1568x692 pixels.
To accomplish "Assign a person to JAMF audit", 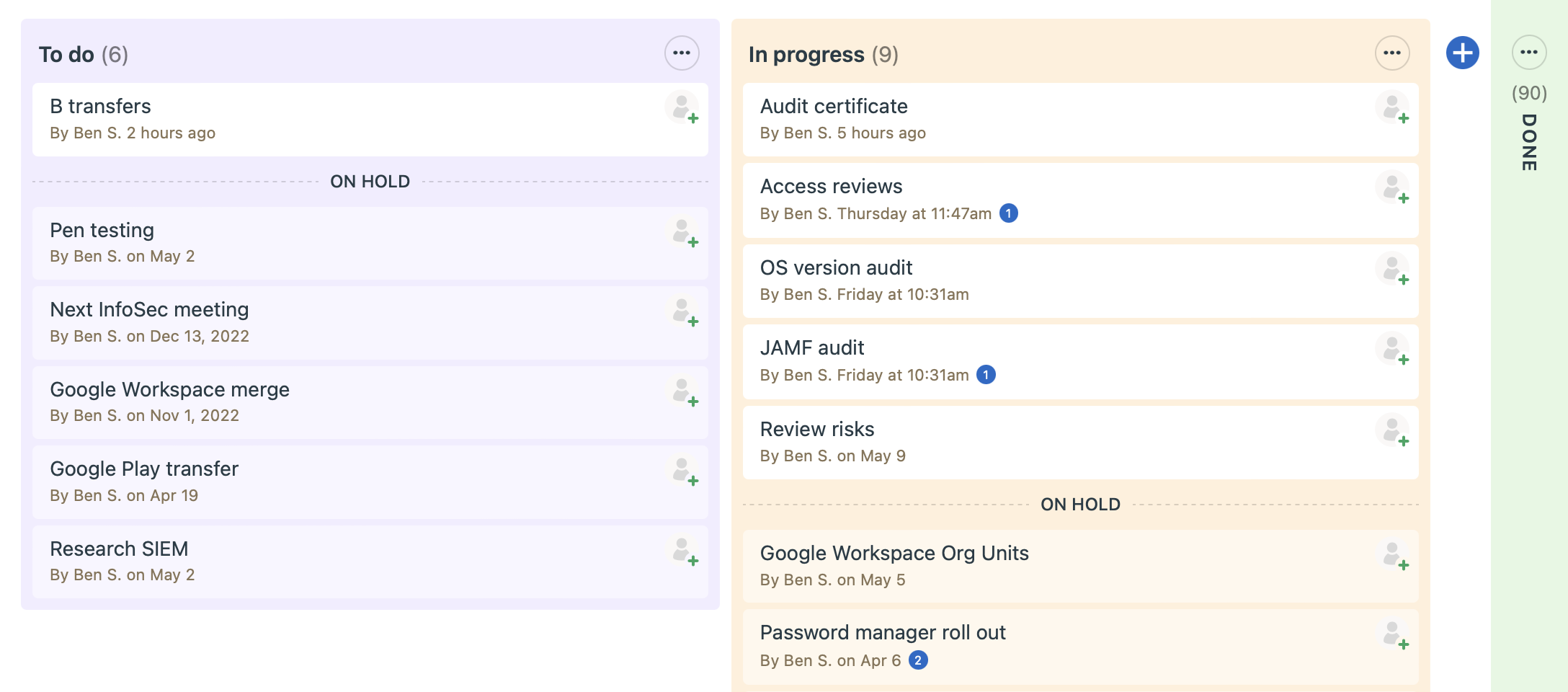I will [x=1393, y=350].
